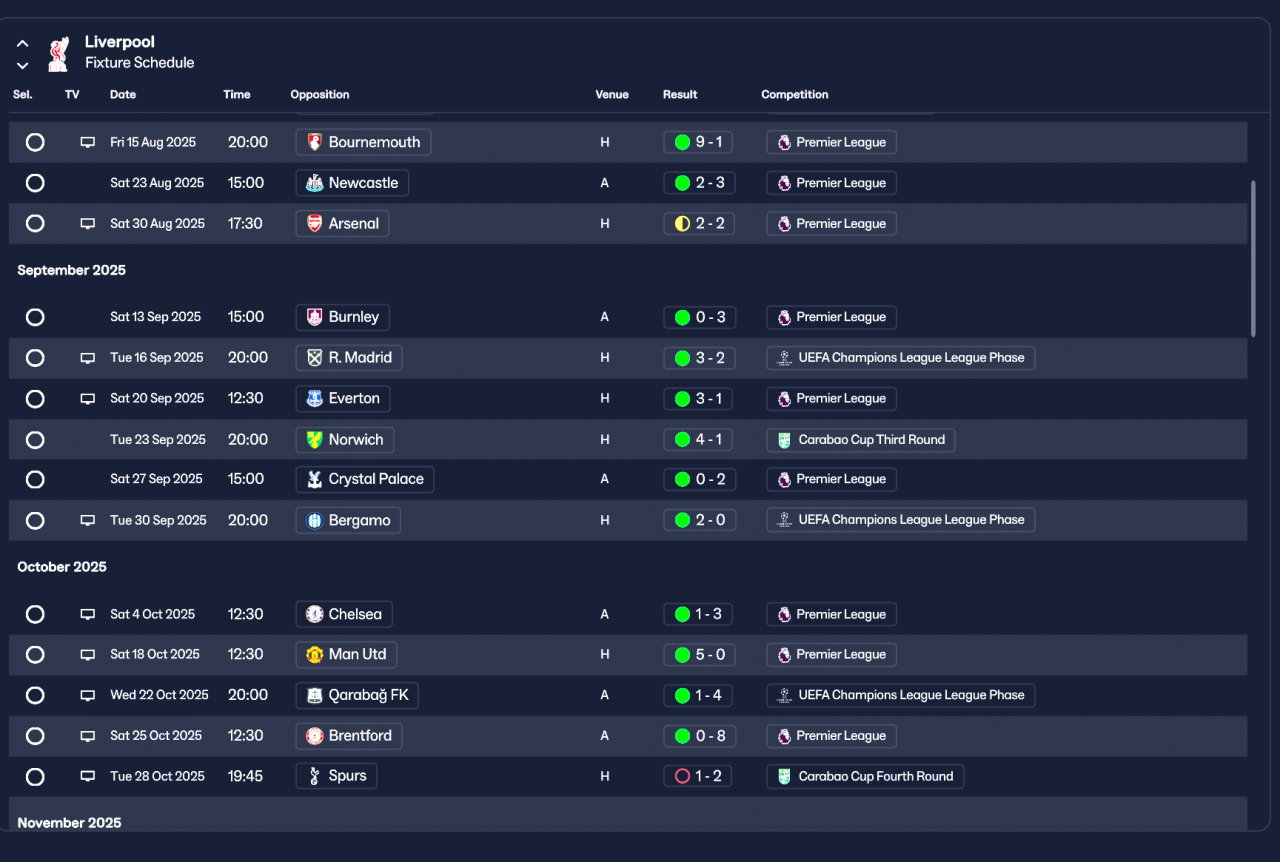Open the Carabao Cup Fourth Round competition button
The width and height of the screenshot is (1280, 862).
[865, 776]
